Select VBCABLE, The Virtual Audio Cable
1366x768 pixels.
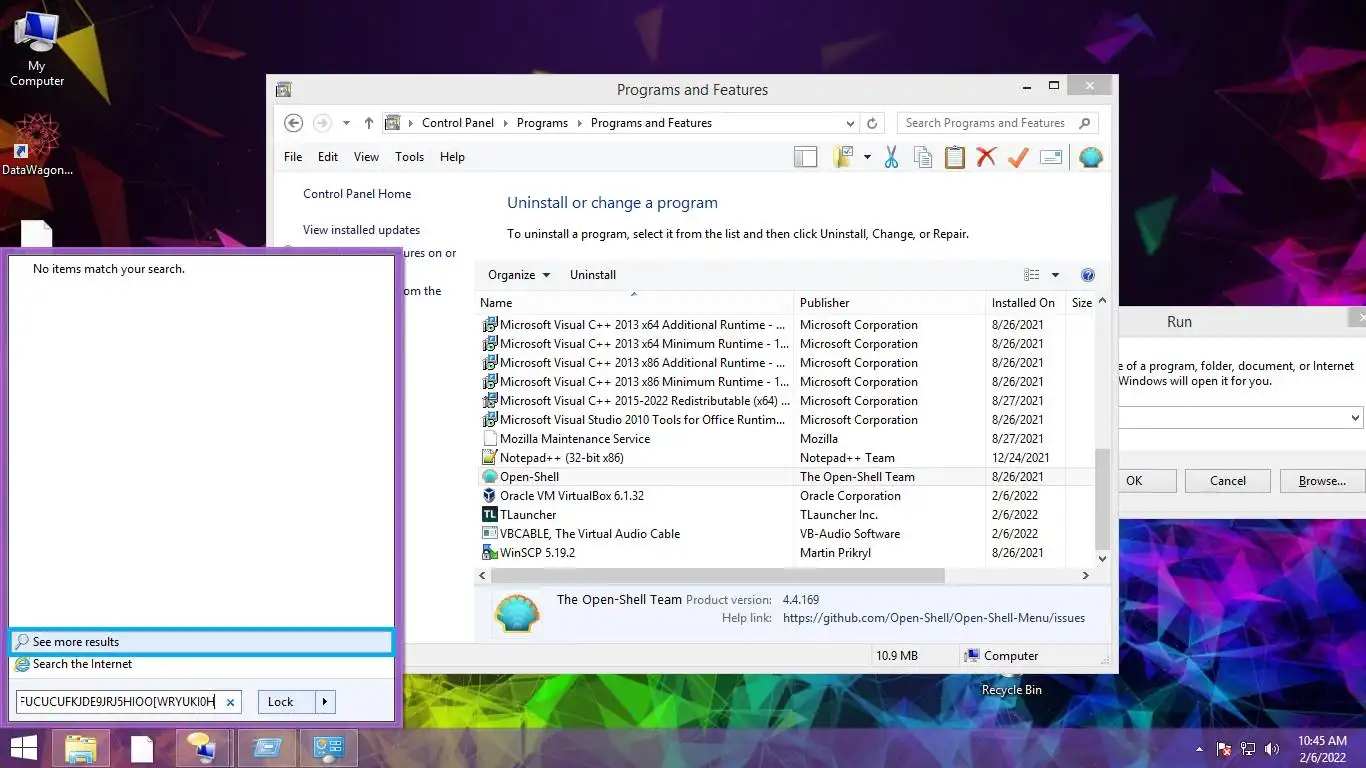(x=785, y=534)
